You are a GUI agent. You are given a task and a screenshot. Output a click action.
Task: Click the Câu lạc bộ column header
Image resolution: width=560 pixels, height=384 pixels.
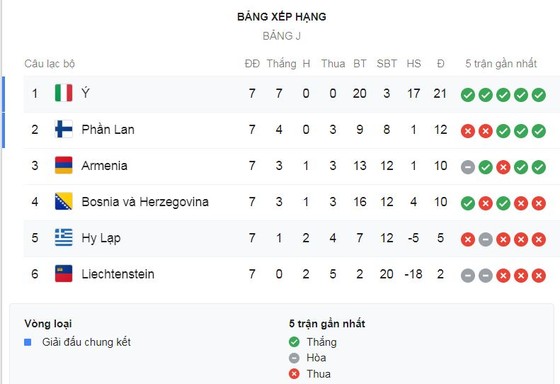coord(50,64)
